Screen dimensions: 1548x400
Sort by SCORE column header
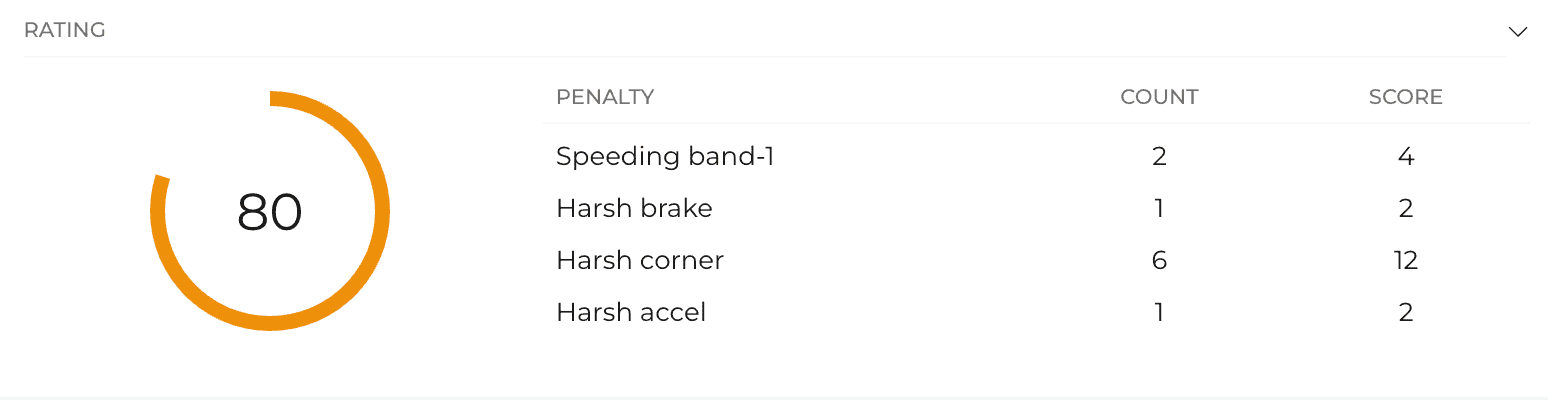(x=1405, y=97)
